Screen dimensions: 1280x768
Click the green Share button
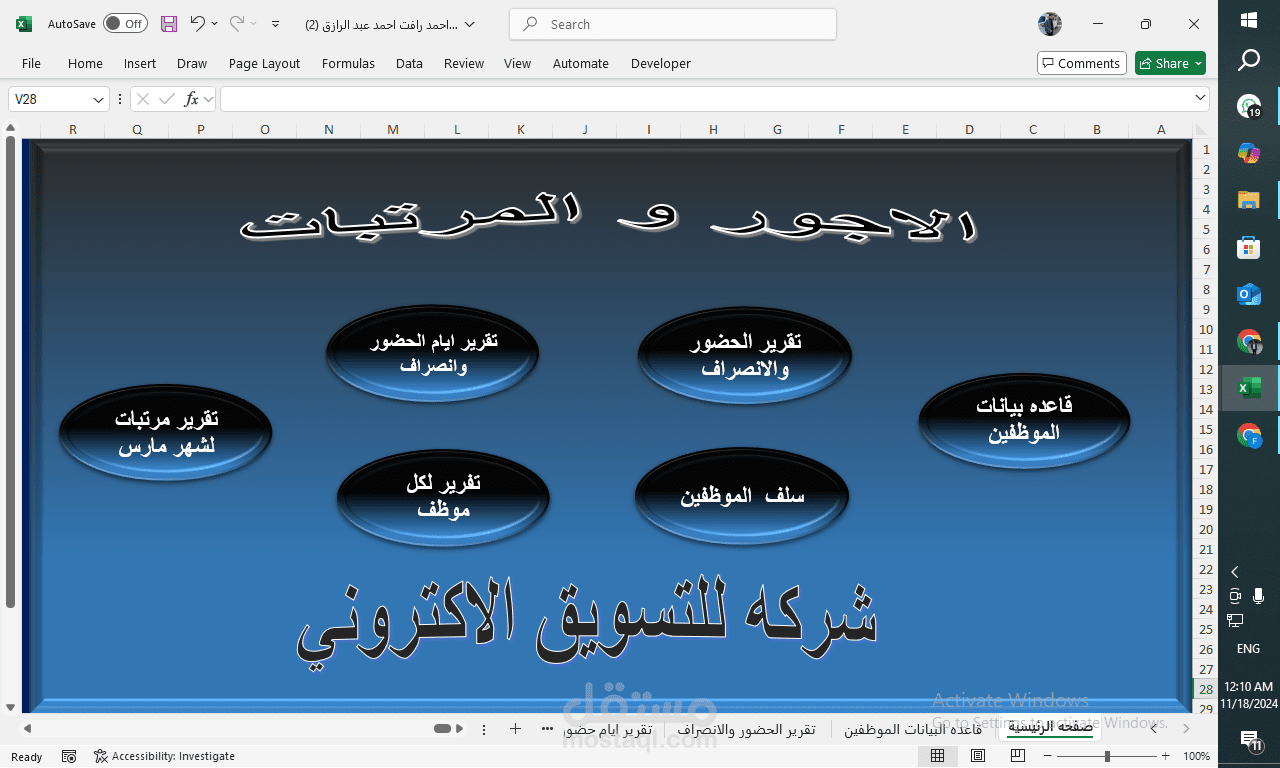coord(1171,63)
